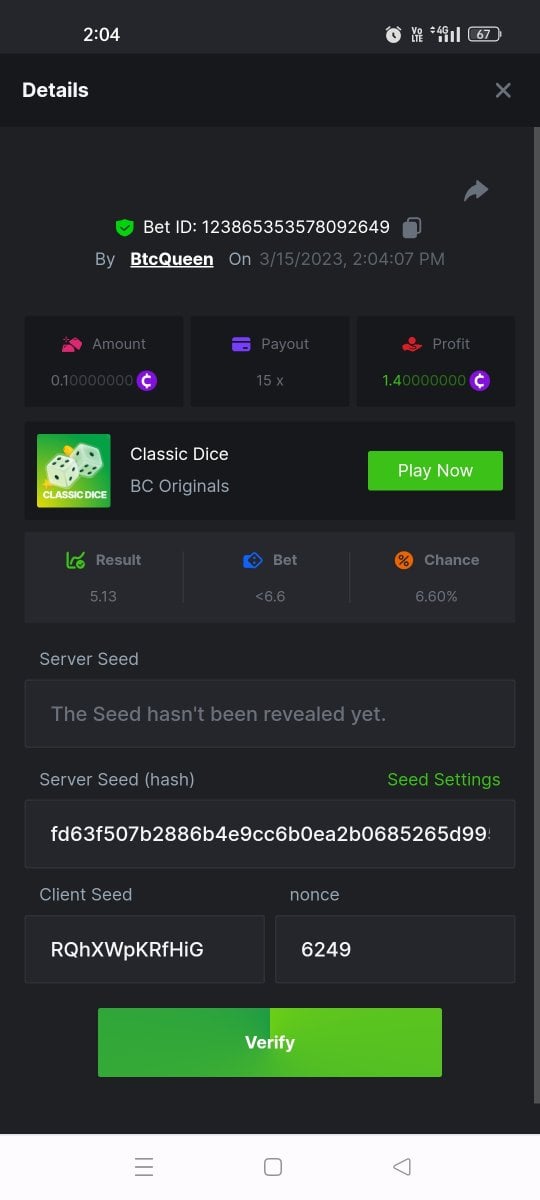The width and height of the screenshot is (540, 1200).
Task: Click the green Verify button
Action: click(270, 1042)
